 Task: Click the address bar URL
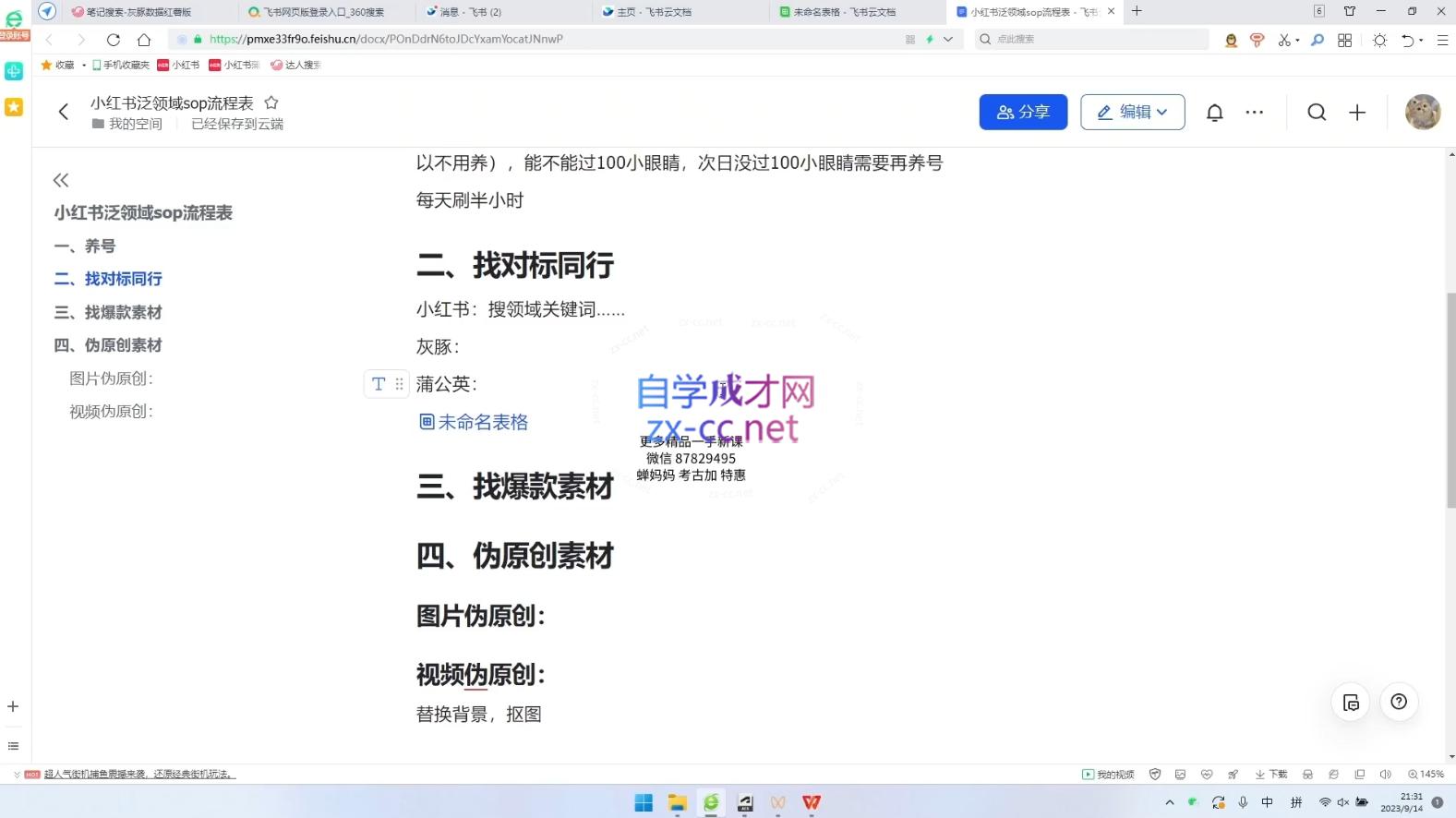point(386,39)
